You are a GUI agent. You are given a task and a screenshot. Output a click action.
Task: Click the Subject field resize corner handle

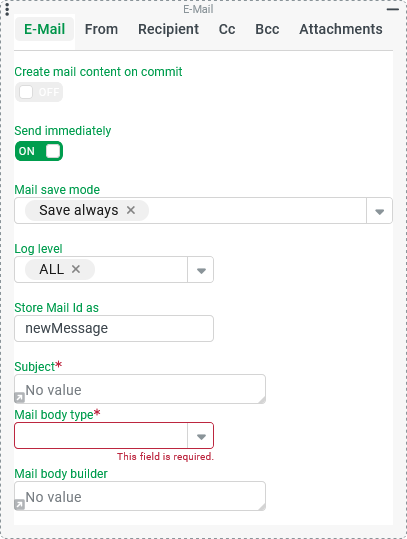tap(262, 400)
